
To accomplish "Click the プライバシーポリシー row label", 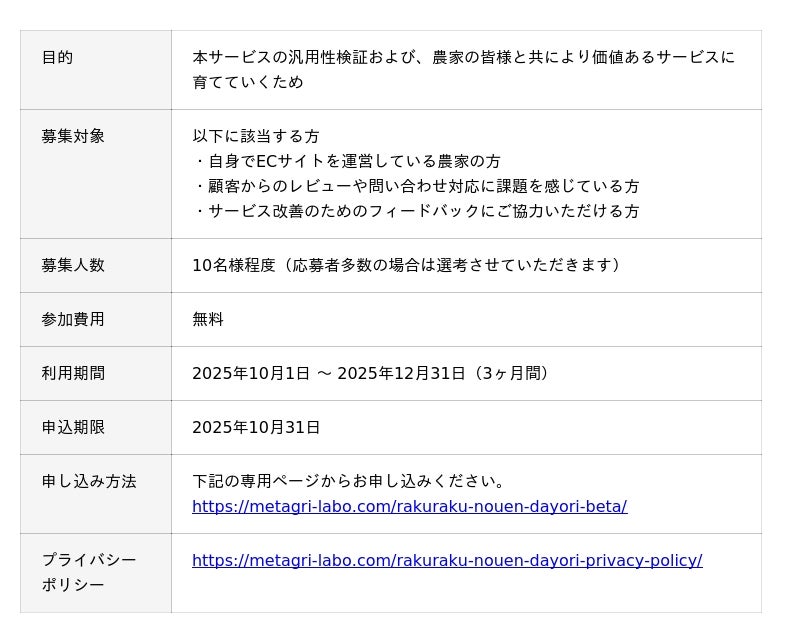I will [88, 572].
